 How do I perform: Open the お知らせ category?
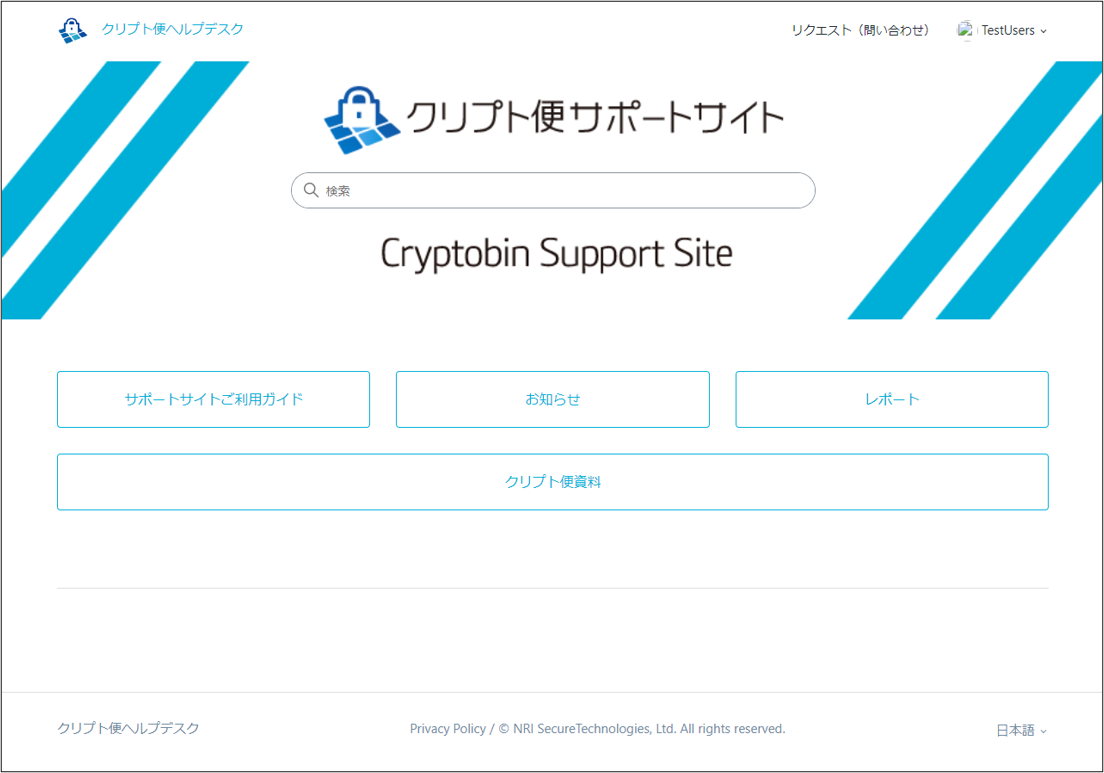(553, 399)
